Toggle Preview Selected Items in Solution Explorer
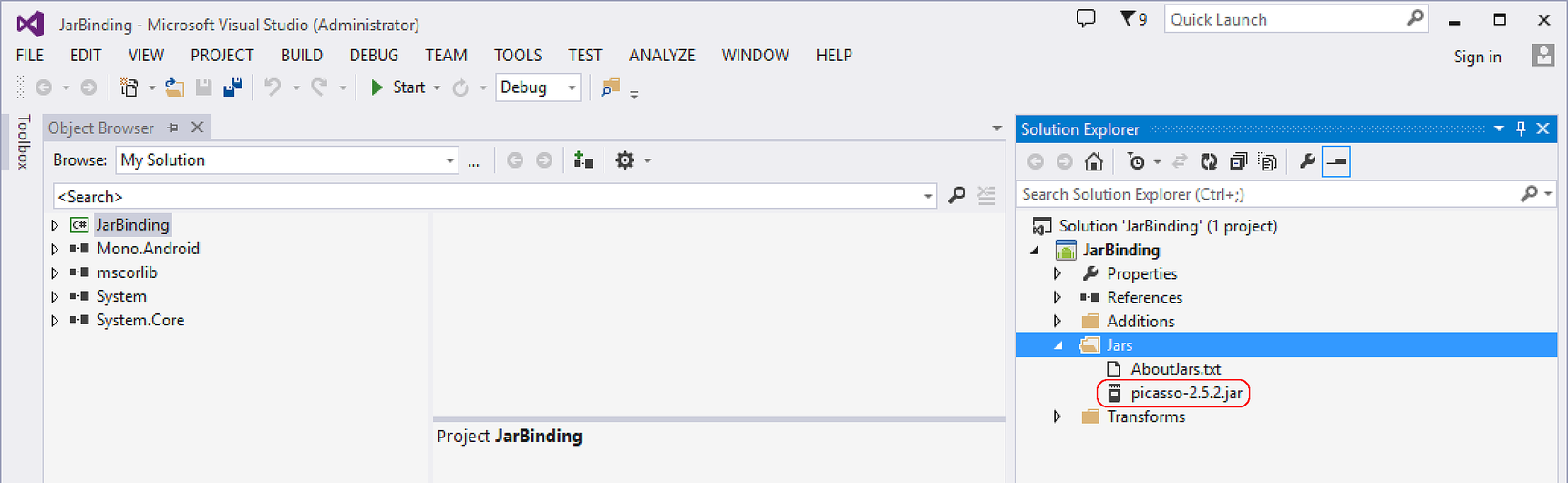Viewport: 1568px width, 483px height. tap(1336, 161)
